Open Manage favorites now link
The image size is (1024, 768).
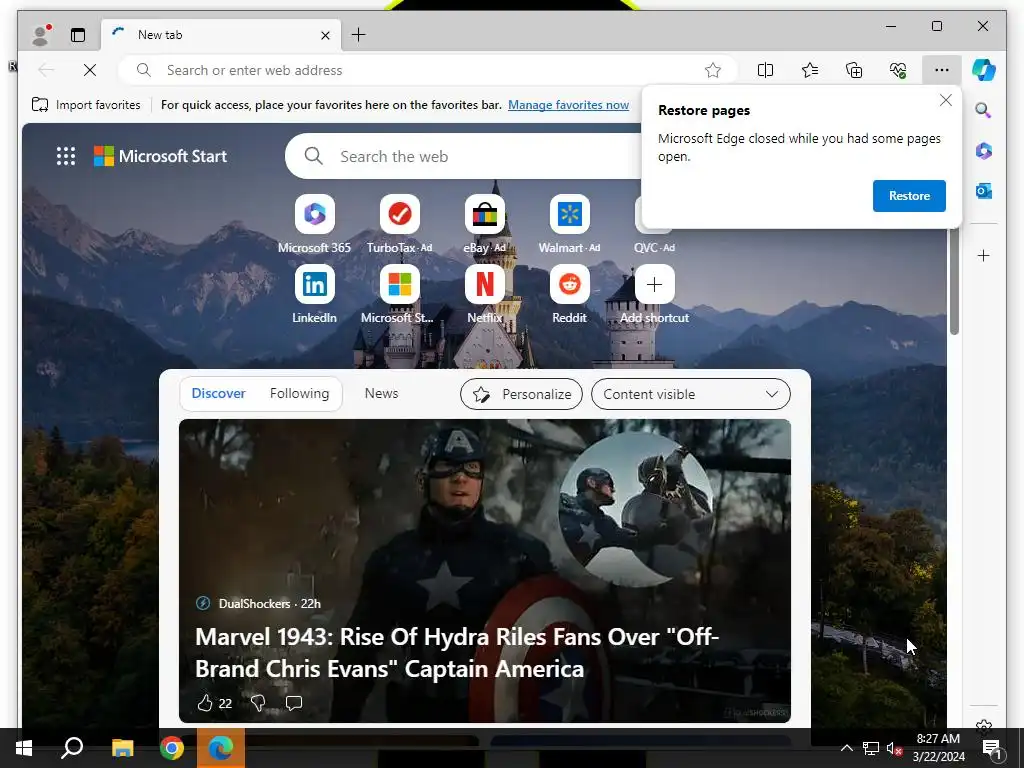(x=568, y=104)
